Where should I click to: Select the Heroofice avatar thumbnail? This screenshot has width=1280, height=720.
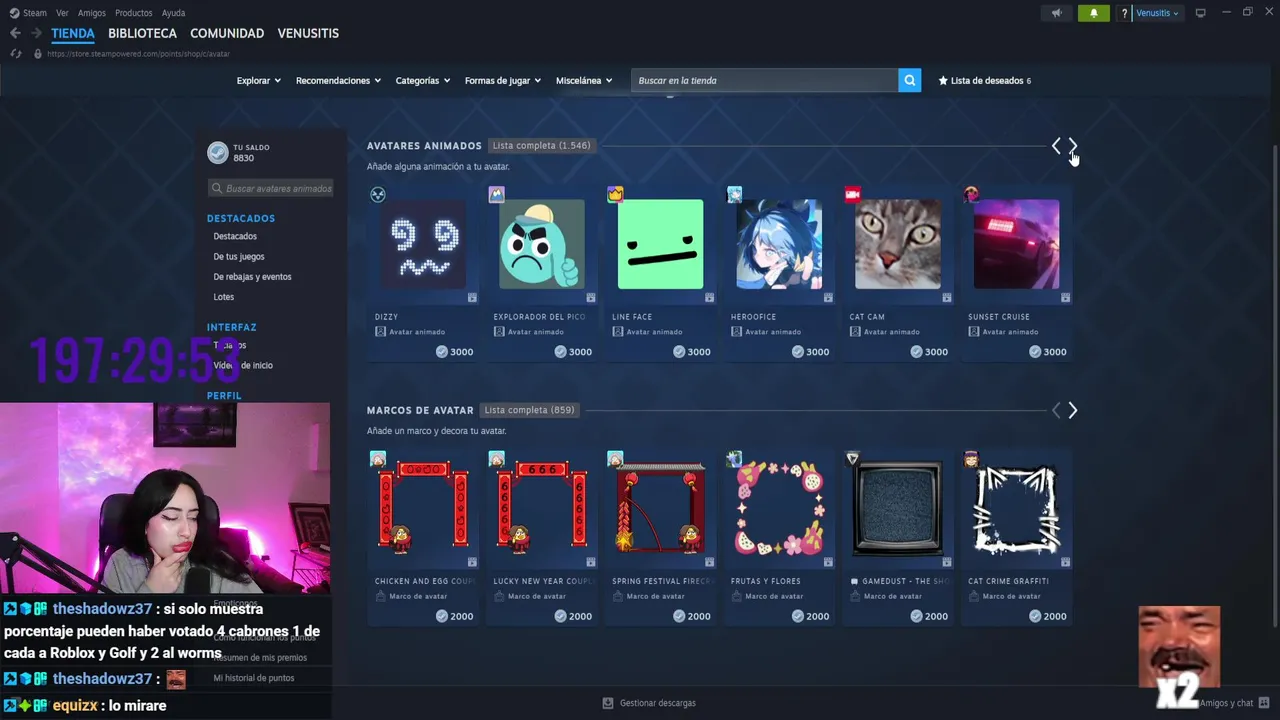(779, 244)
